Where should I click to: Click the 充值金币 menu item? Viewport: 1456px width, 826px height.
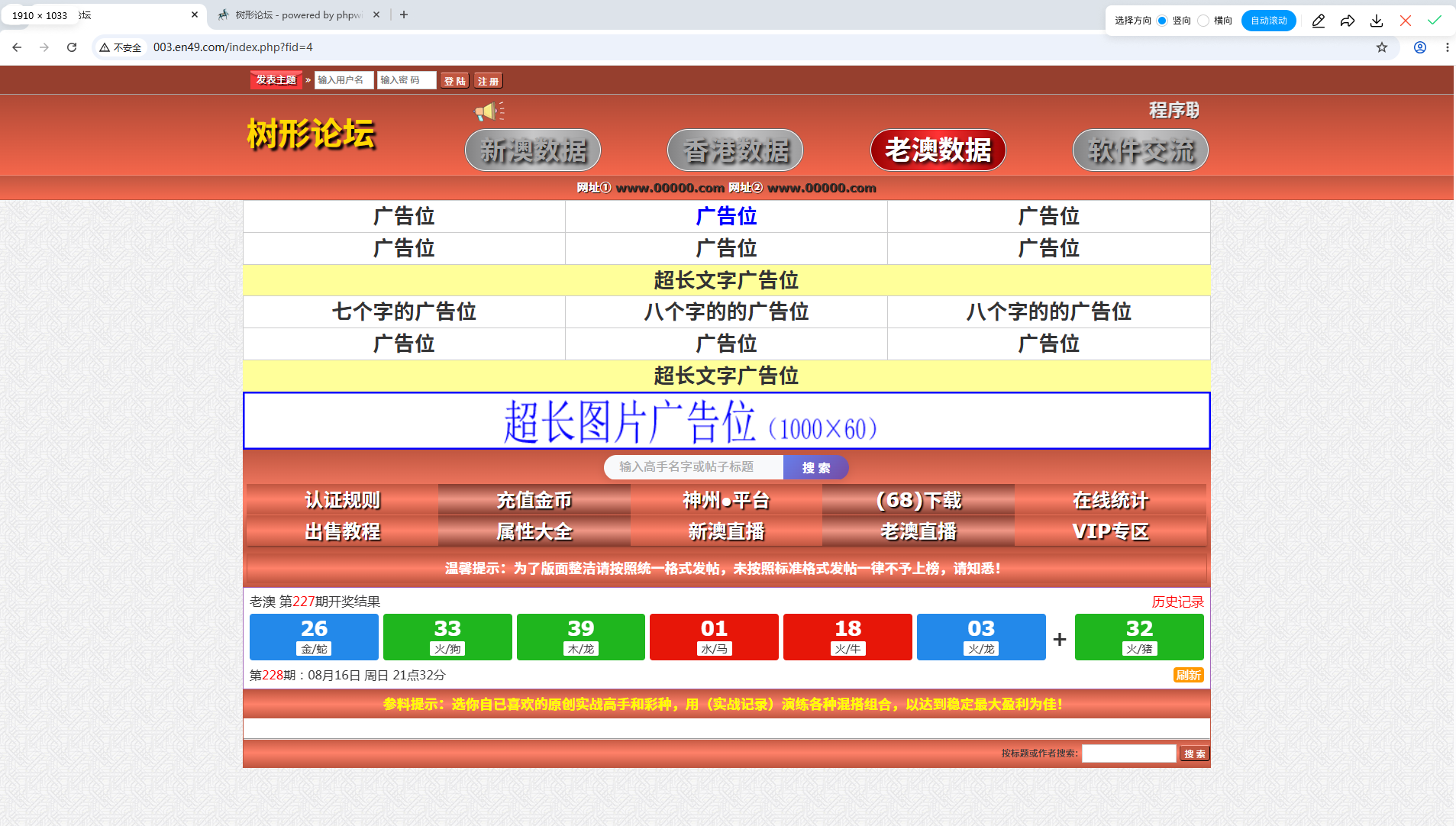pyautogui.click(x=534, y=500)
